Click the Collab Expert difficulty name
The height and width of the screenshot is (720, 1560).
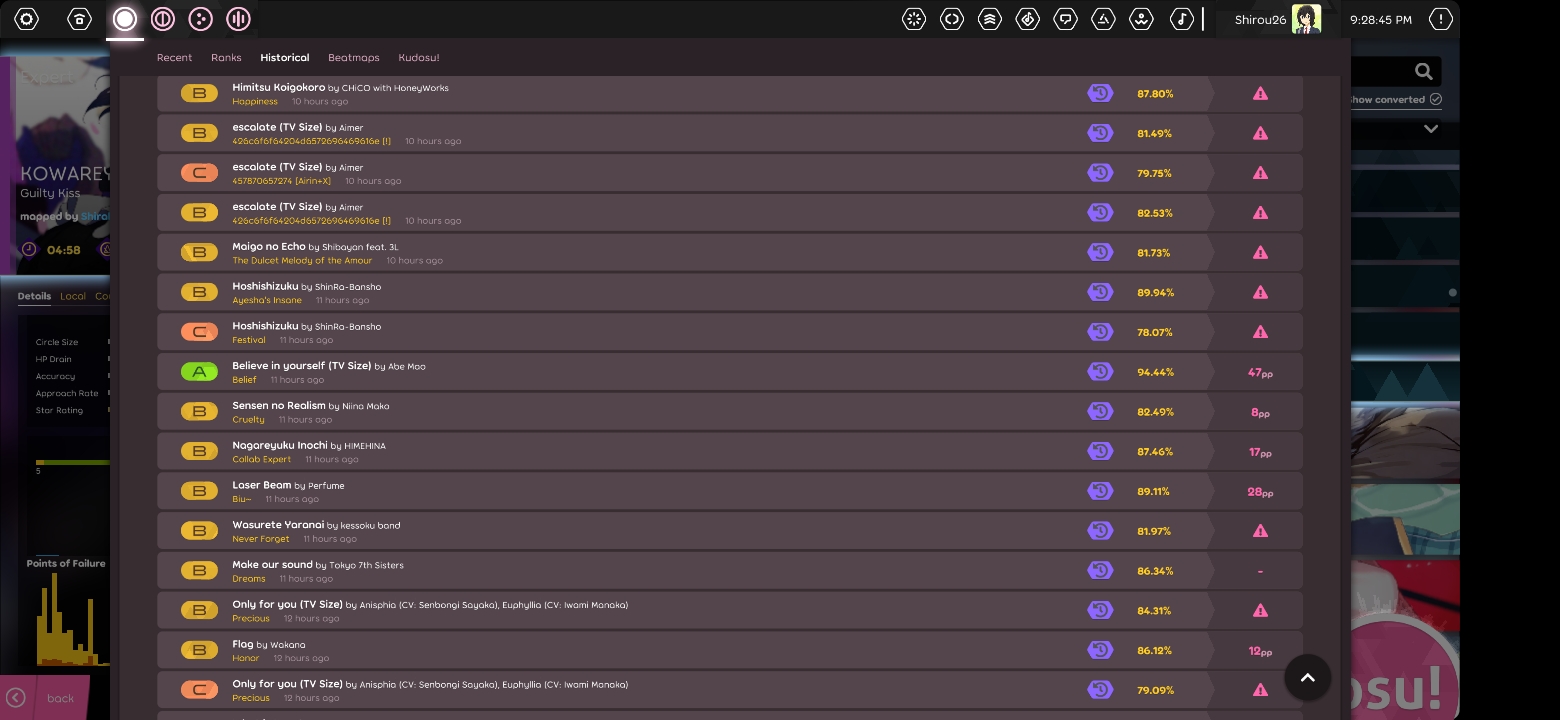pos(262,459)
